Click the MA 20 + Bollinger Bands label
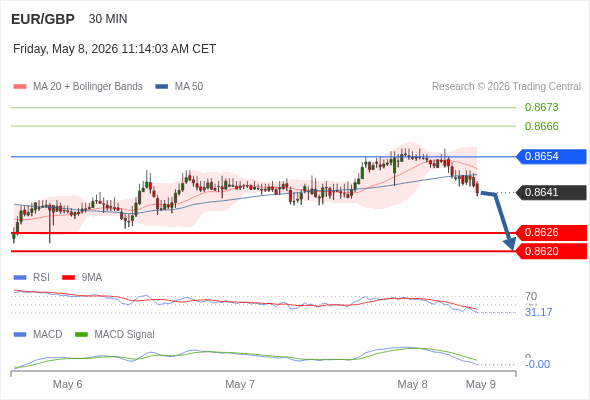The image size is (590, 400). pyautogui.click(x=88, y=87)
